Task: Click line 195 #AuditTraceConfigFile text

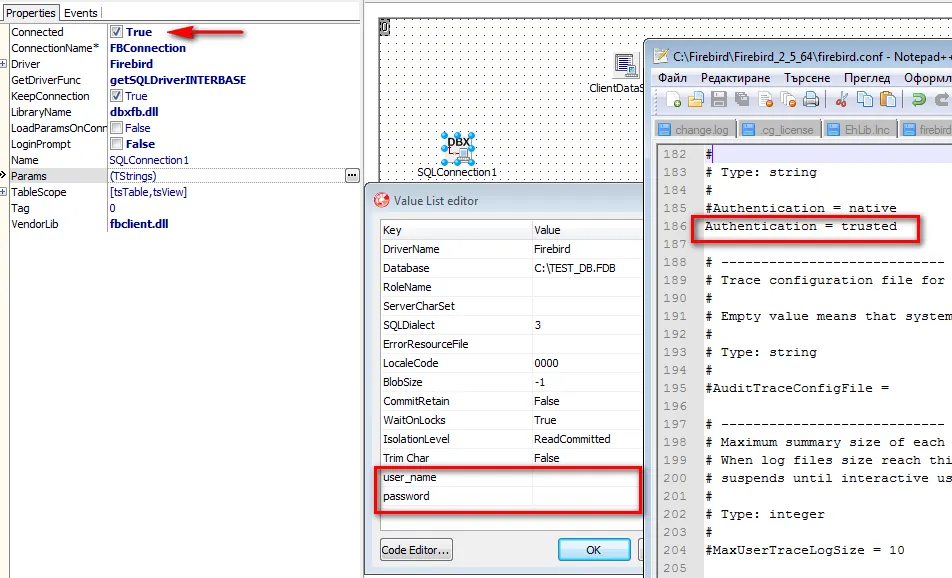Action: (797, 388)
